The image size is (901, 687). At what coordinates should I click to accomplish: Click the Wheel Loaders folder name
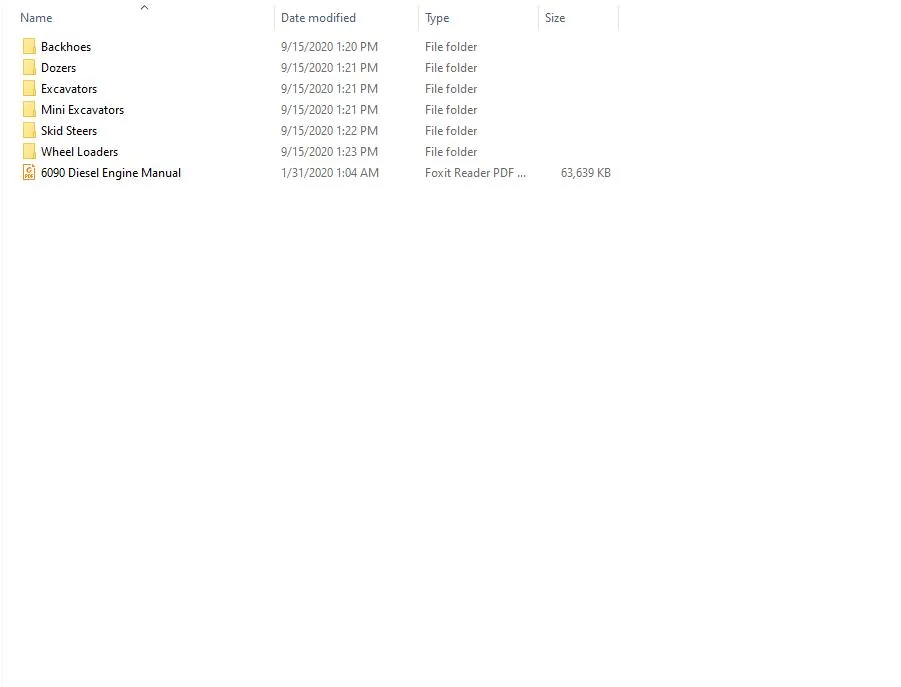coord(79,152)
